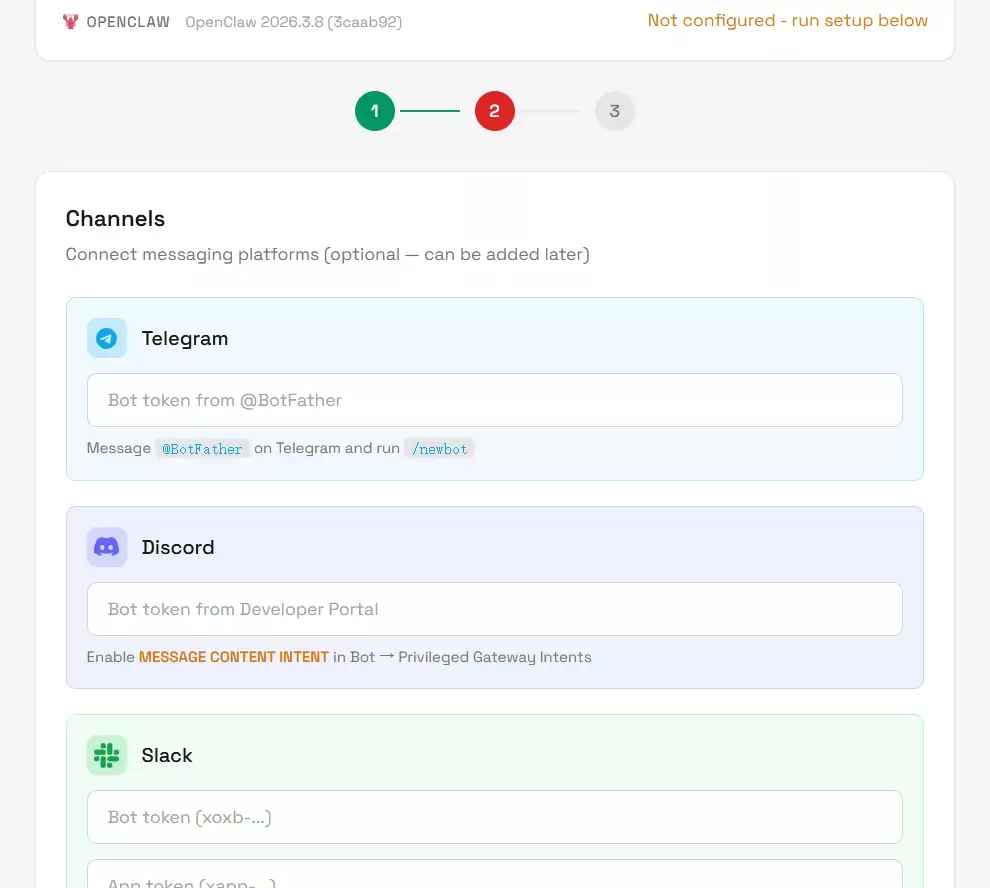Click the Discord channel icon
Viewport: 990px width, 888px height.
coord(107,547)
